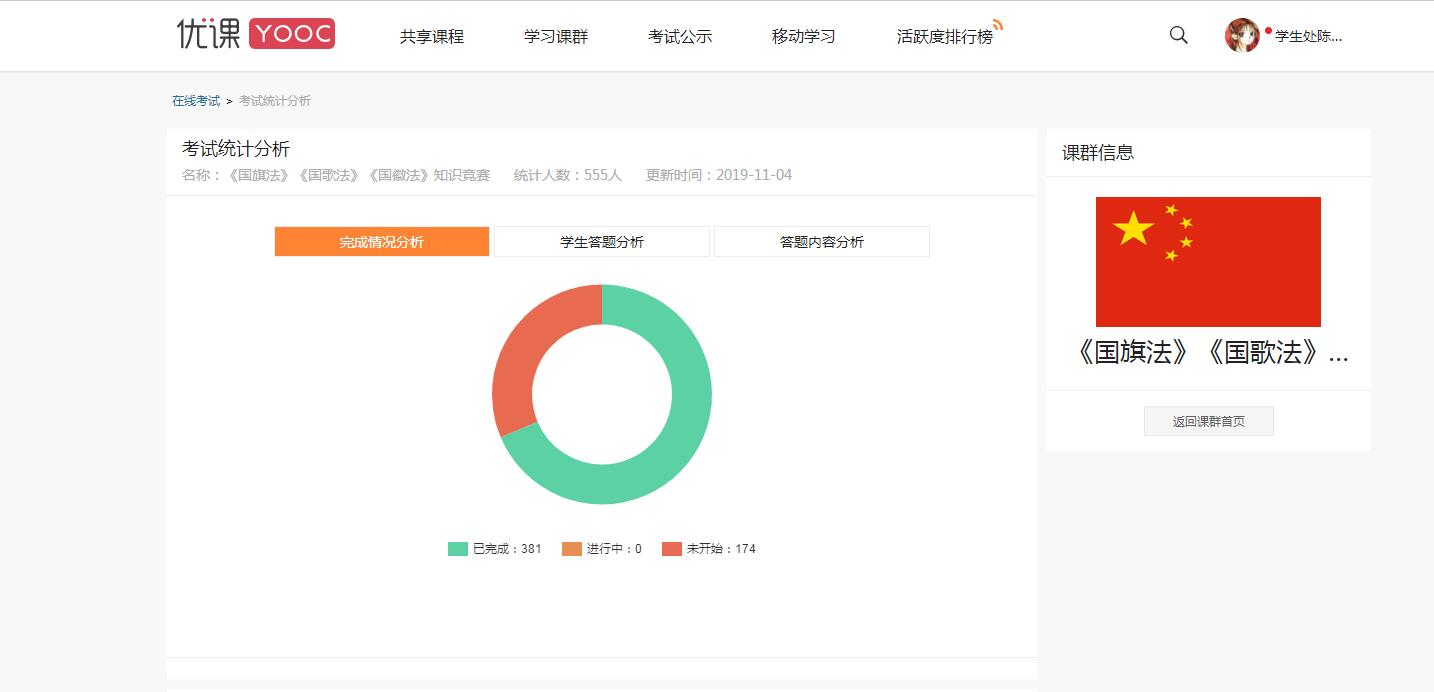The width and height of the screenshot is (1434, 692).
Task: Open the search magnifier icon
Action: coord(1178,35)
